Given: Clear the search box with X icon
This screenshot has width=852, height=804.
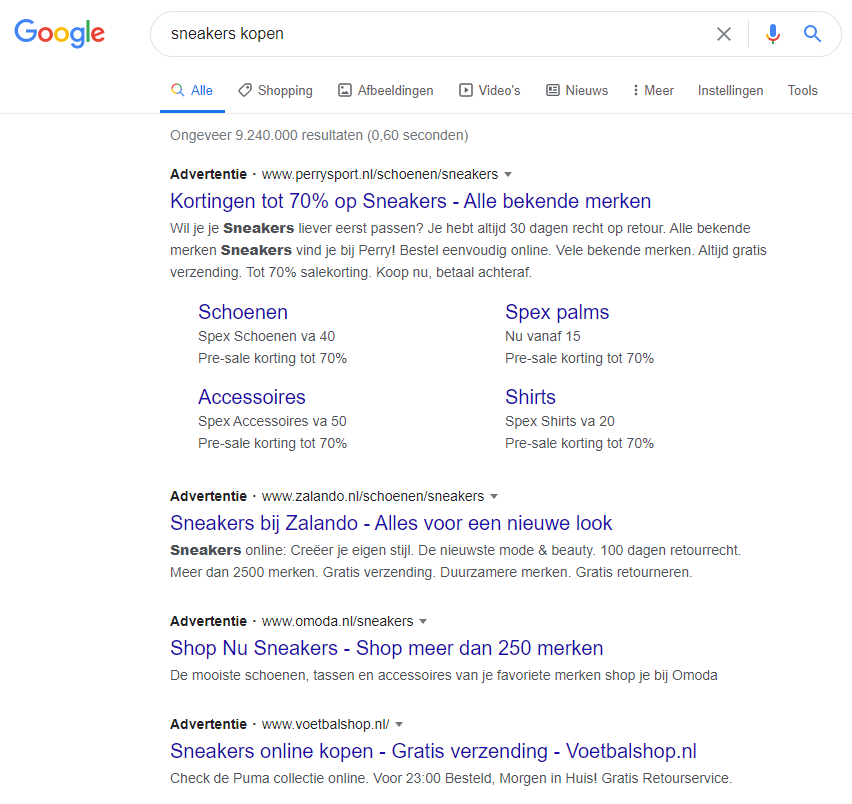Looking at the screenshot, I should 723,34.
